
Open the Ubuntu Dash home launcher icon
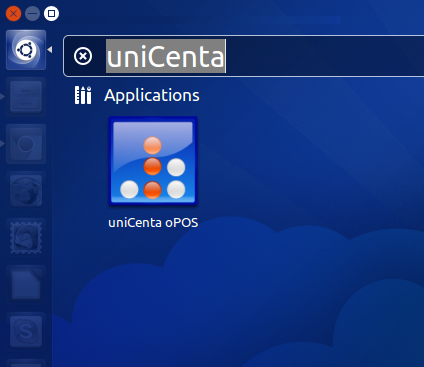(26, 50)
